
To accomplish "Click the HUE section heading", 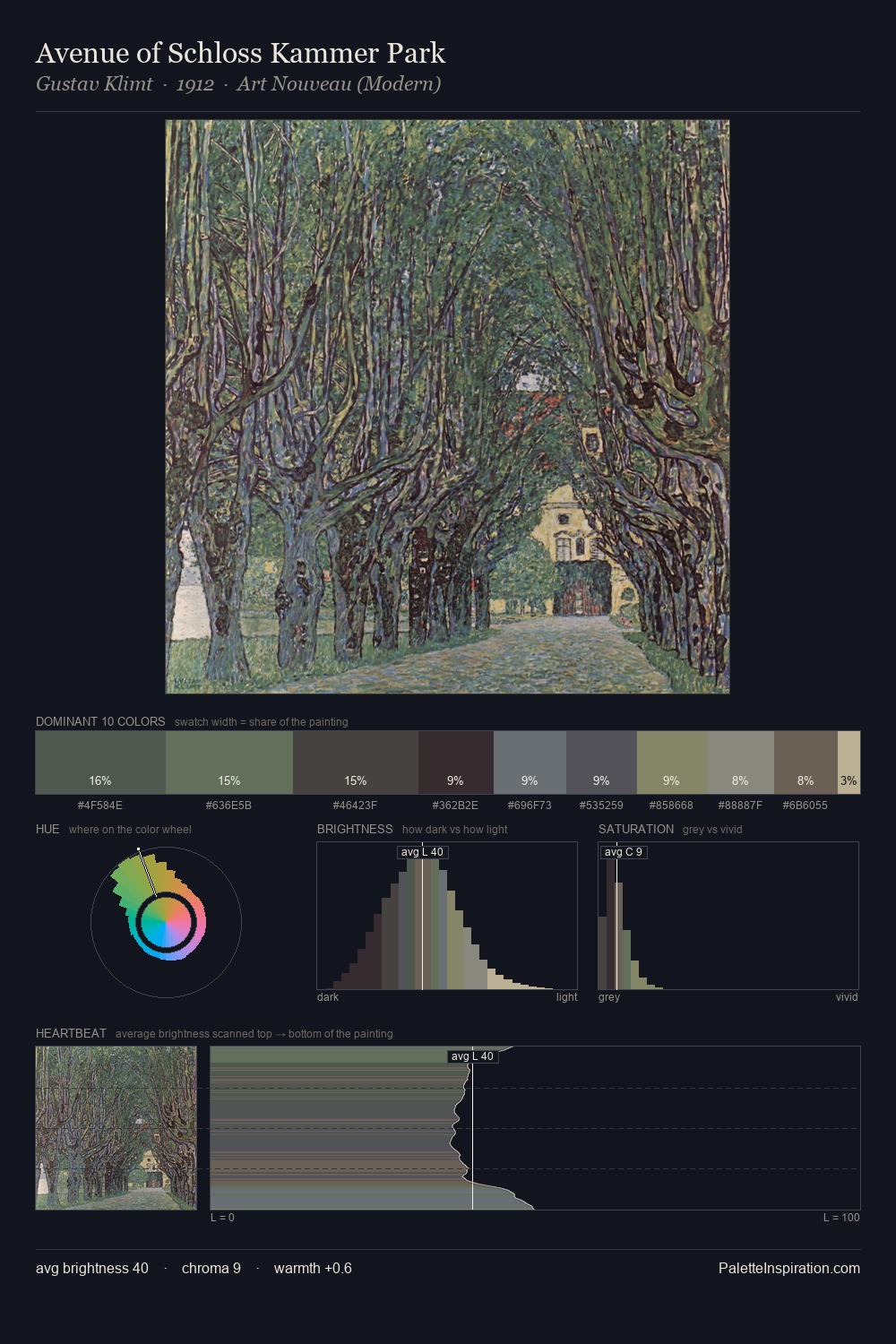I will tap(47, 829).
